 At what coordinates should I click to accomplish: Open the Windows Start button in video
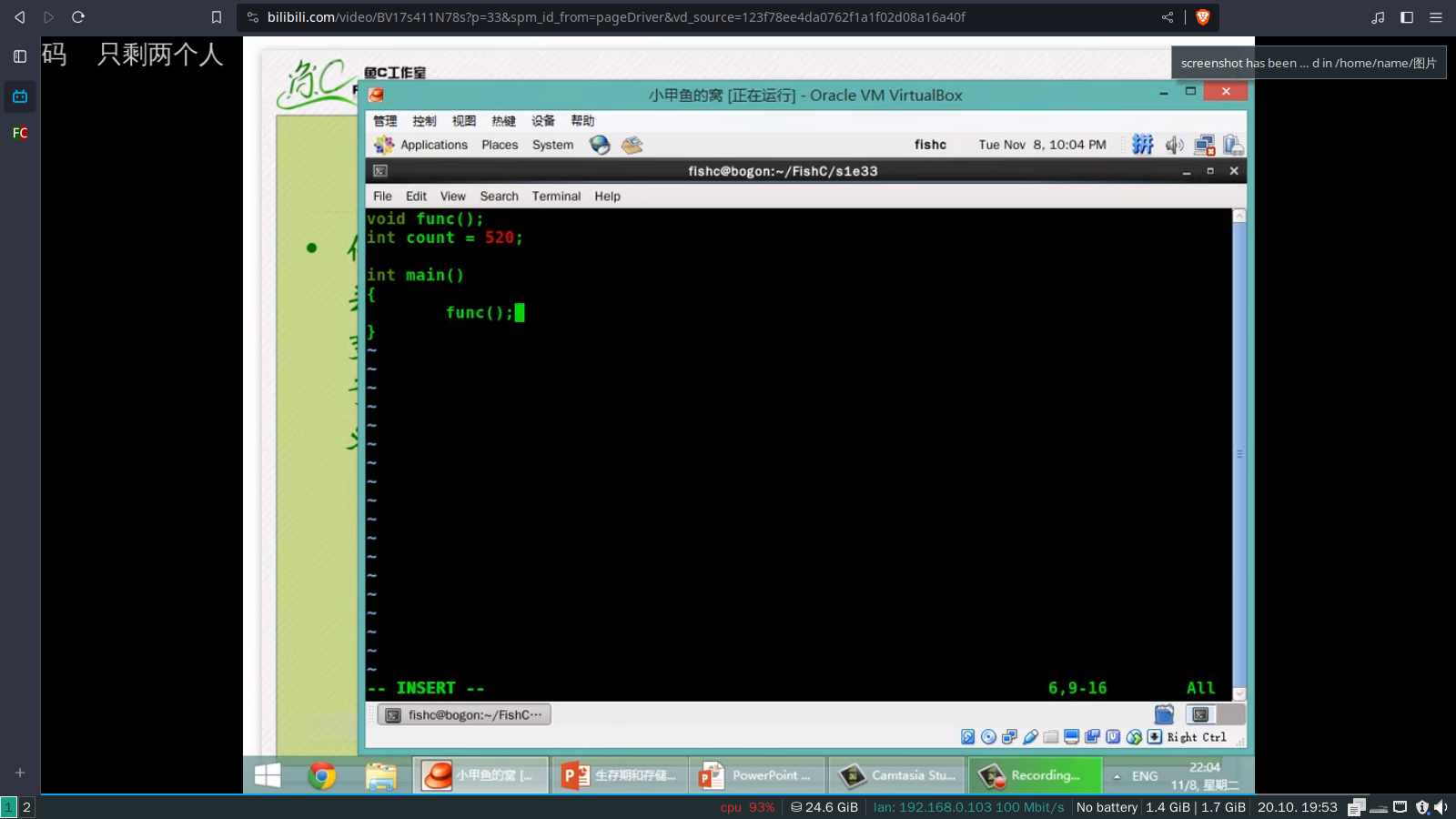tap(268, 775)
